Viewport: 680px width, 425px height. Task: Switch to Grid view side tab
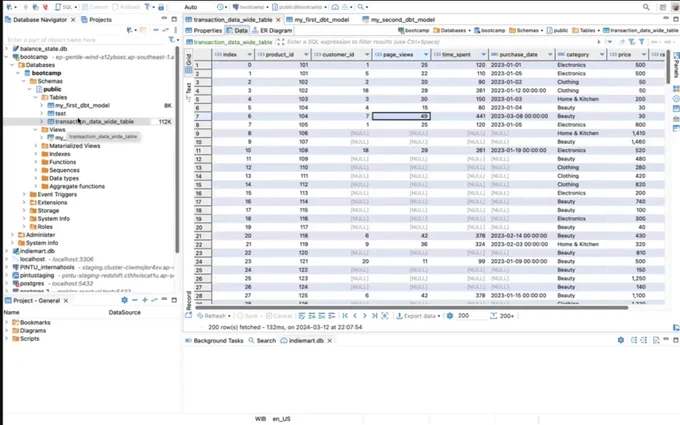189,63
